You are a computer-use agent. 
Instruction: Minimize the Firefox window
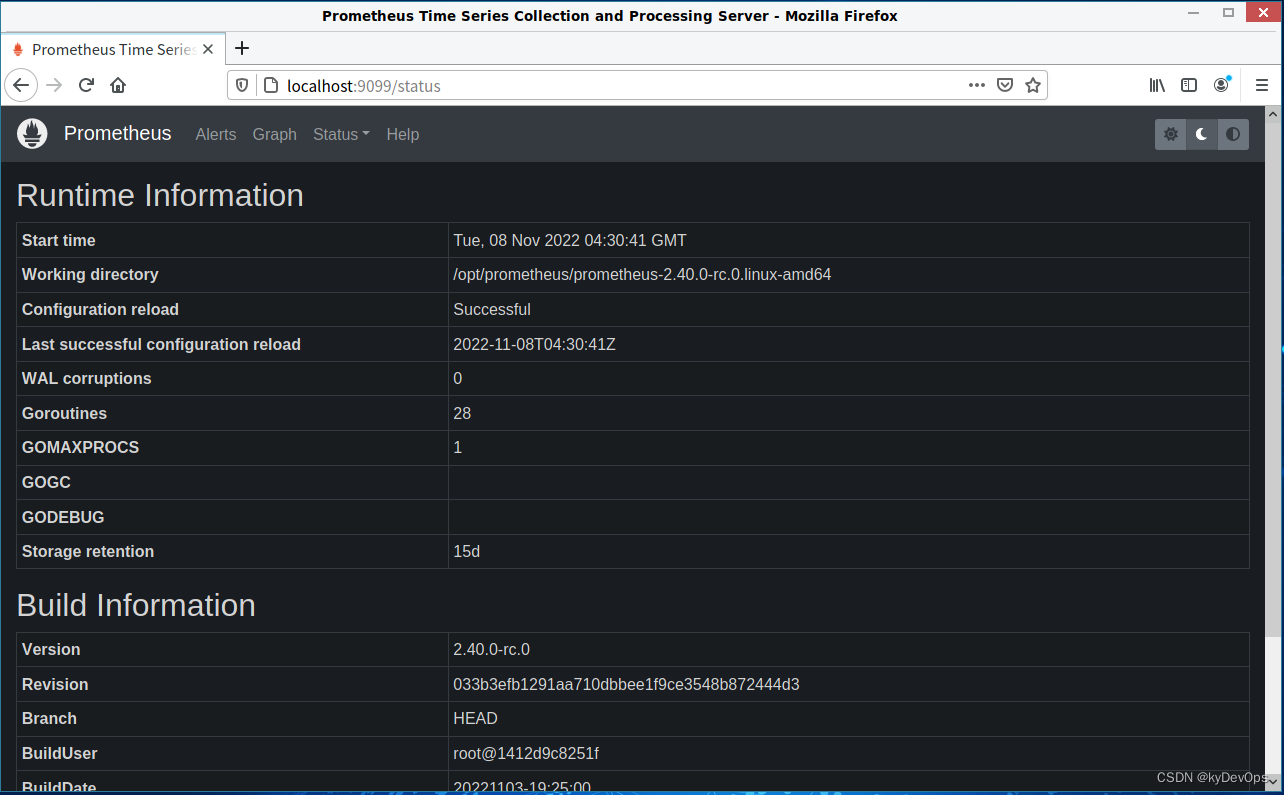click(1193, 14)
